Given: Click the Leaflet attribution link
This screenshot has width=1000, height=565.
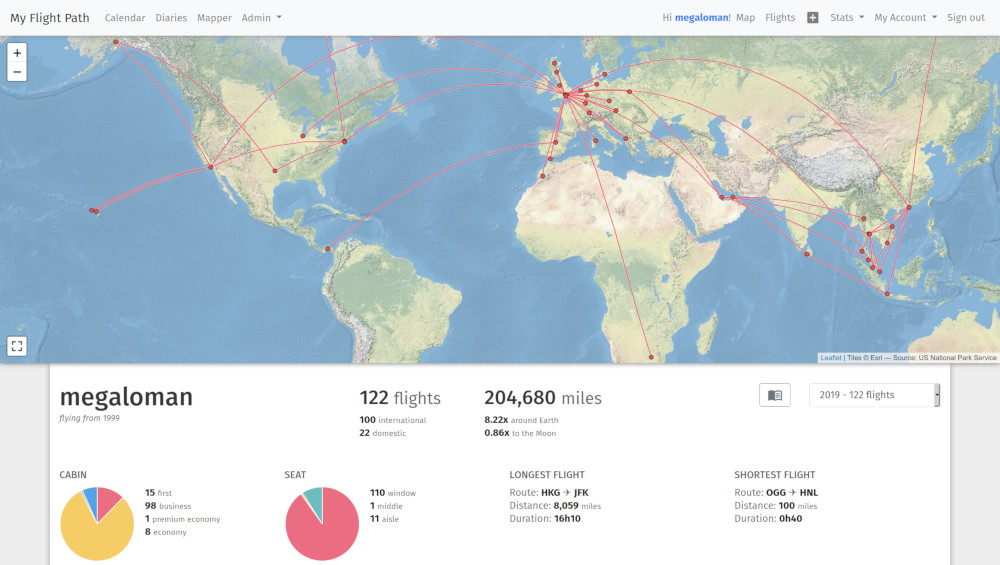Looking at the screenshot, I should coord(830,357).
